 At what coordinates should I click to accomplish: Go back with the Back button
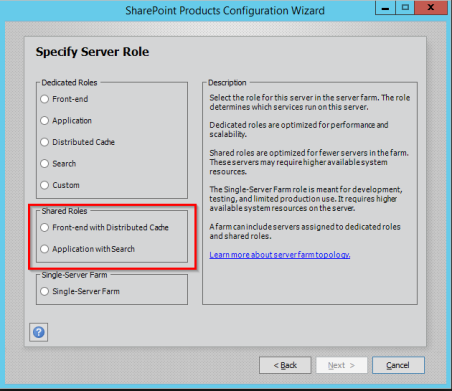pyautogui.click(x=285, y=365)
